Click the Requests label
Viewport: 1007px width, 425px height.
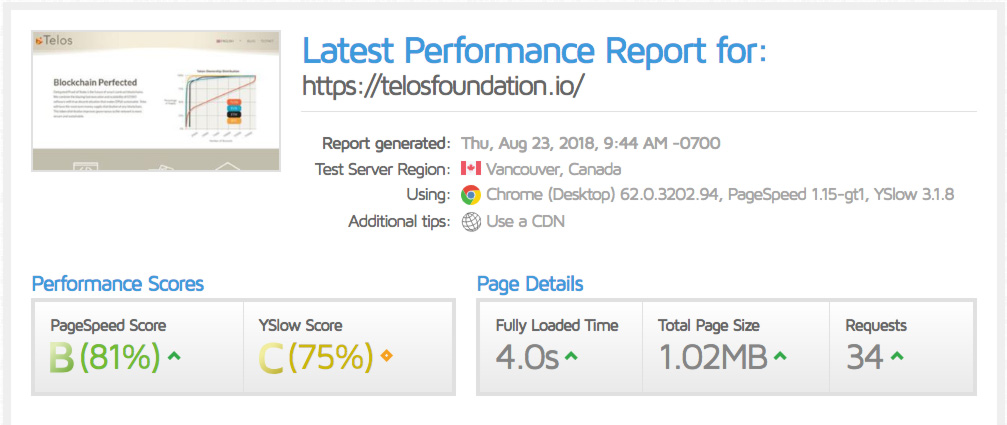pyautogui.click(x=876, y=325)
